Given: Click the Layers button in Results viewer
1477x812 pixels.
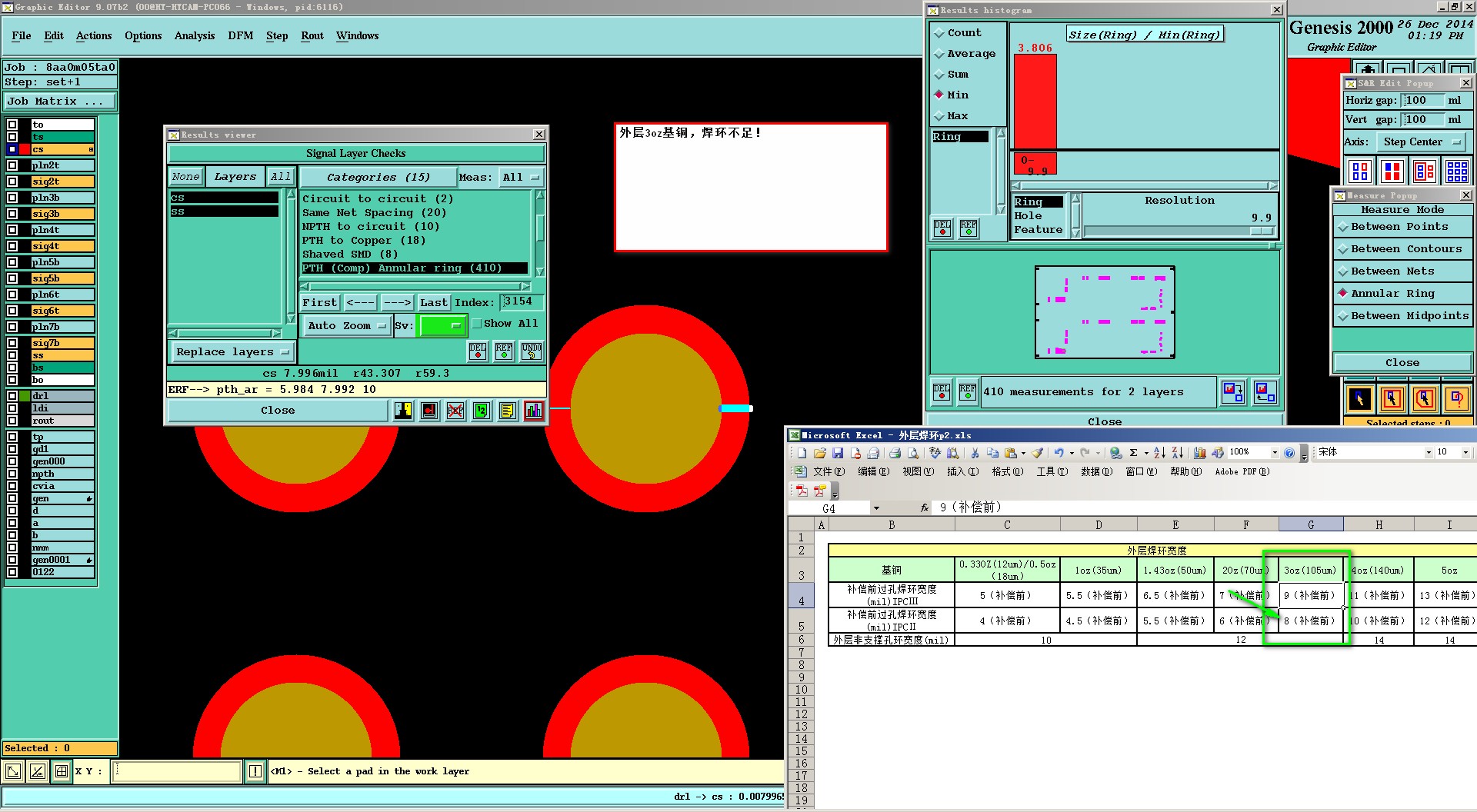Looking at the screenshot, I should coord(235,177).
